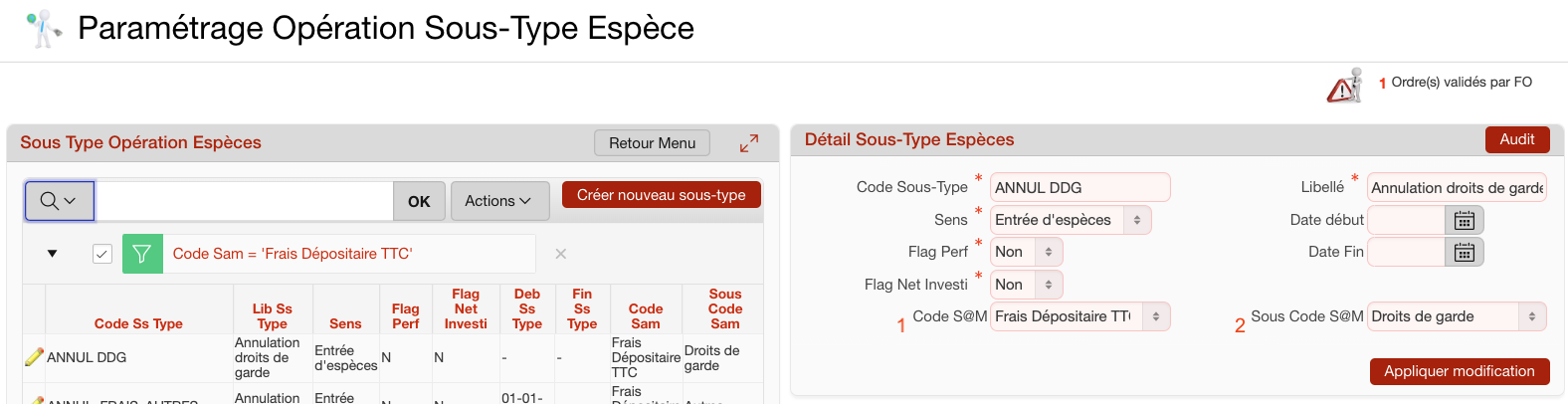Open the search column selector dropdown

60,201
